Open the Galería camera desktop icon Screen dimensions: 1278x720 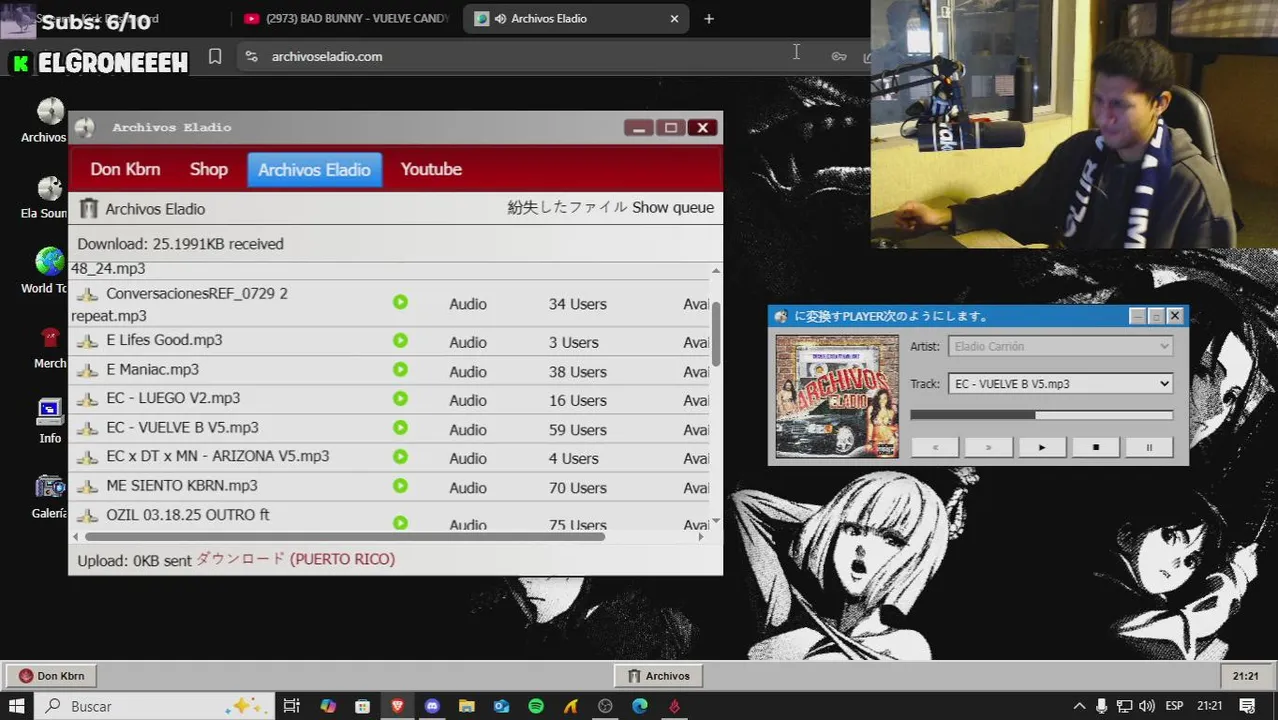(50, 487)
